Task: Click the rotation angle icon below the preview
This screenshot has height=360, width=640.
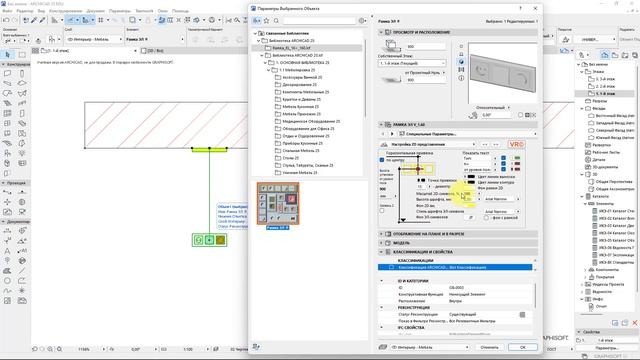Action: tap(473, 116)
